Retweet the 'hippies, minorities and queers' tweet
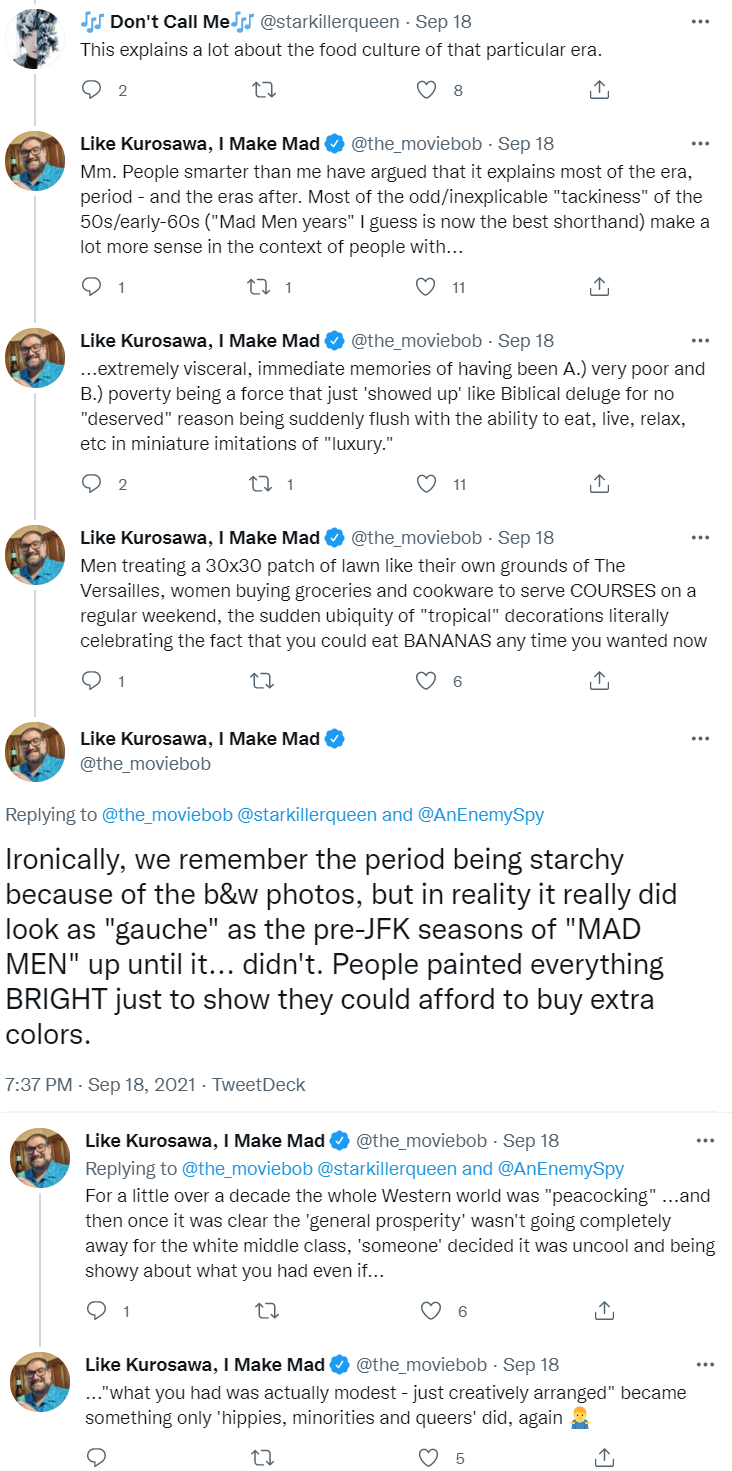The width and height of the screenshot is (732, 1471). point(269,1455)
